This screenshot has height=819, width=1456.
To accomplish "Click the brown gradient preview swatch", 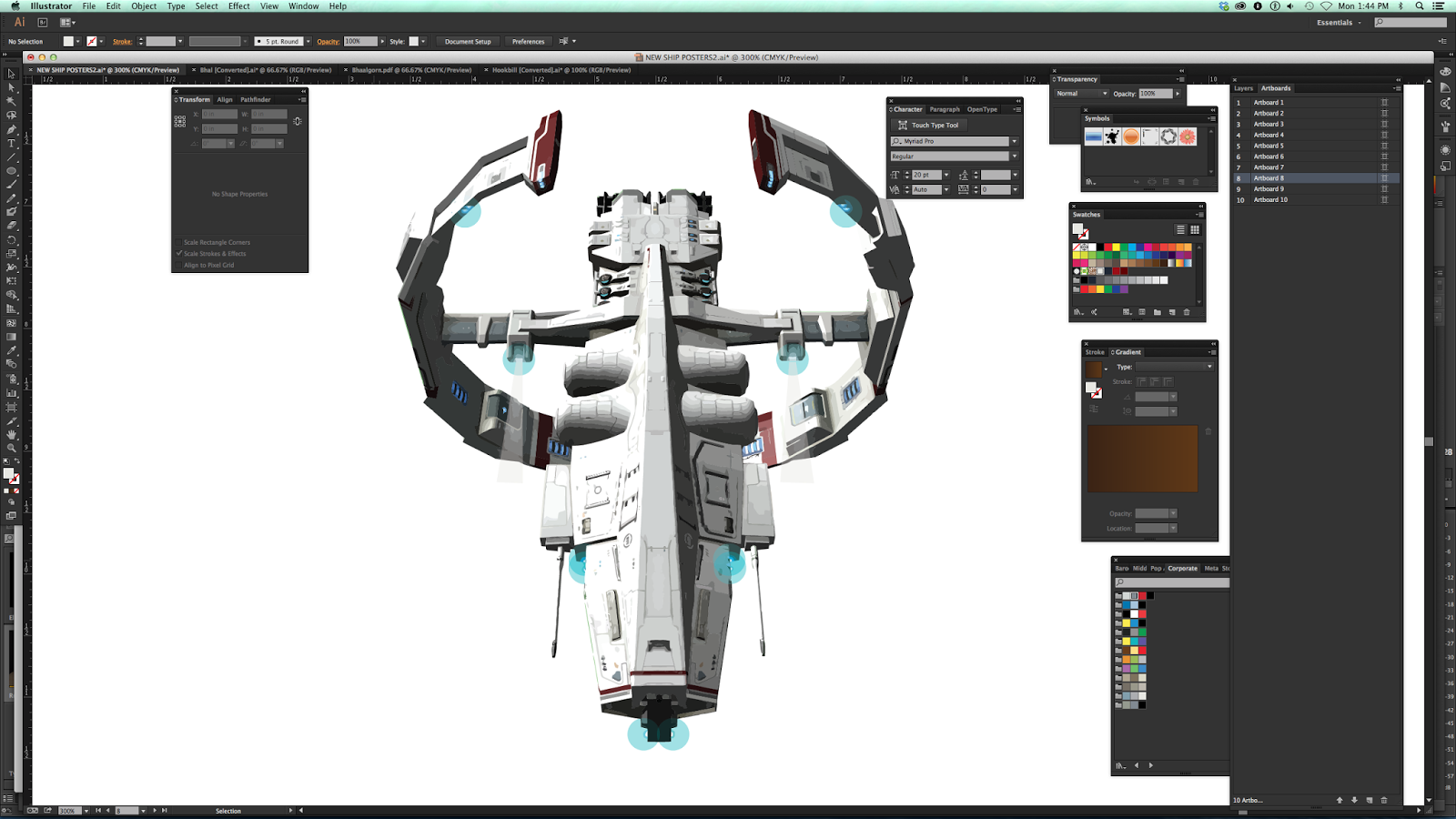I will tap(1142, 459).
